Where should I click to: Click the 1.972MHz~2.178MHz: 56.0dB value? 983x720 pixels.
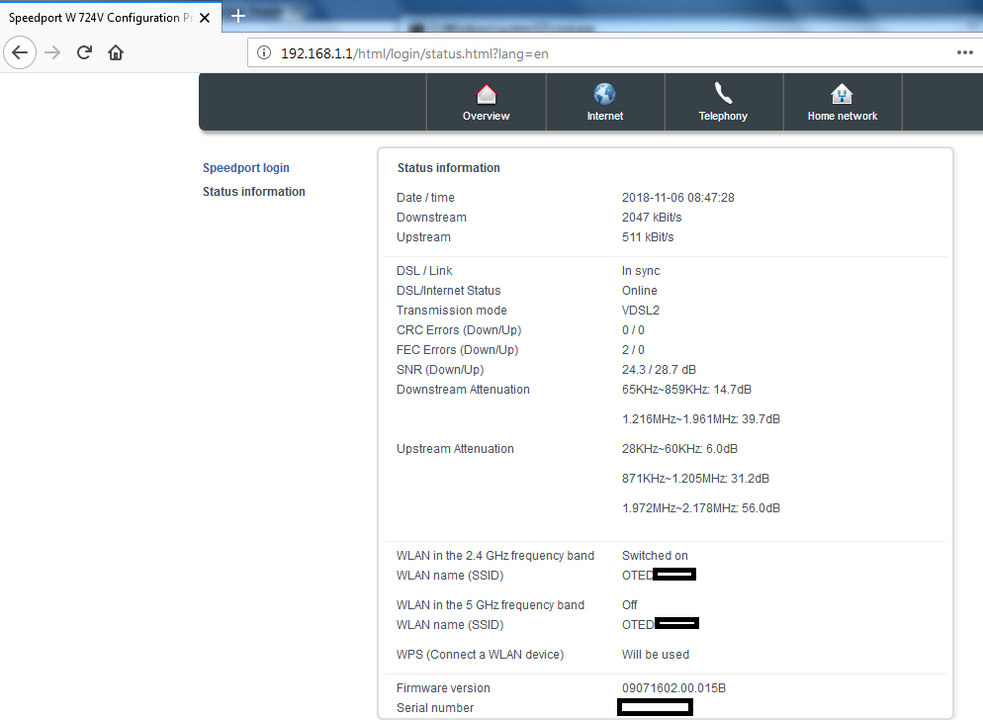(x=701, y=508)
